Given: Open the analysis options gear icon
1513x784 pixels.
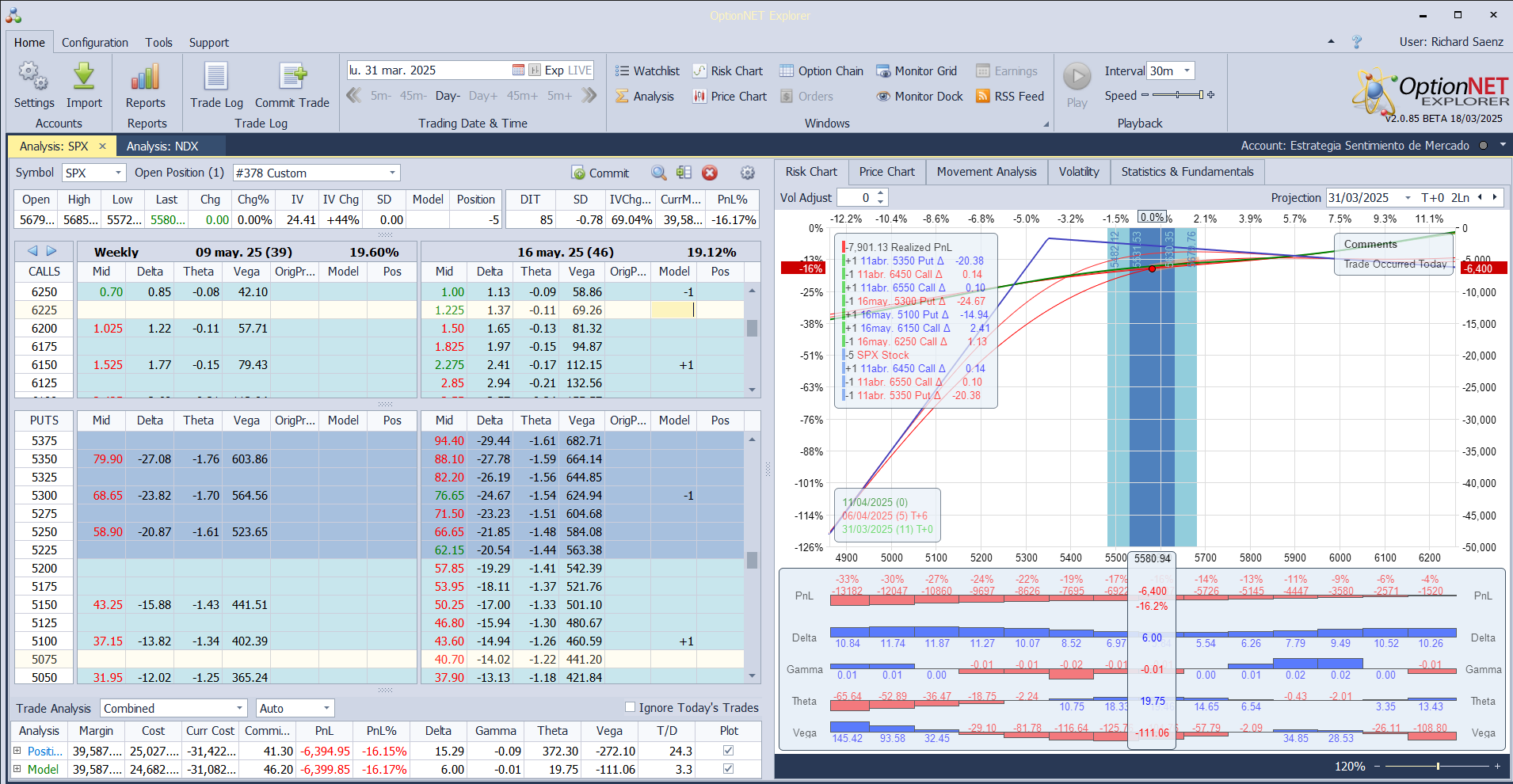Looking at the screenshot, I should [748, 173].
